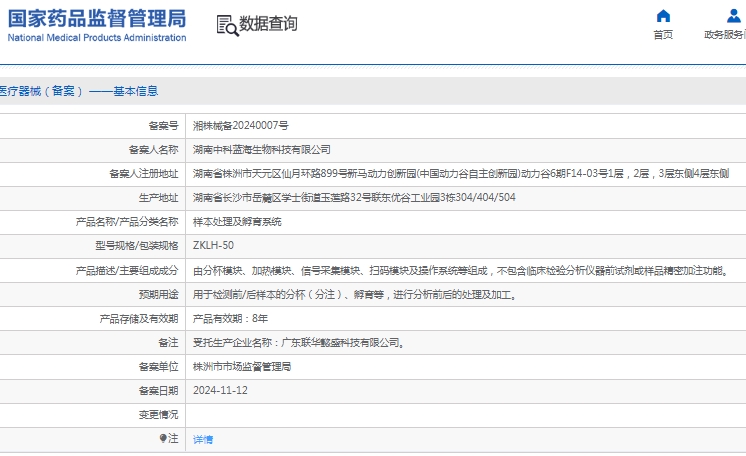Click the 备案人注册地址 row label
Image resolution: width=746 pixels, height=456 pixels.
pos(144,174)
